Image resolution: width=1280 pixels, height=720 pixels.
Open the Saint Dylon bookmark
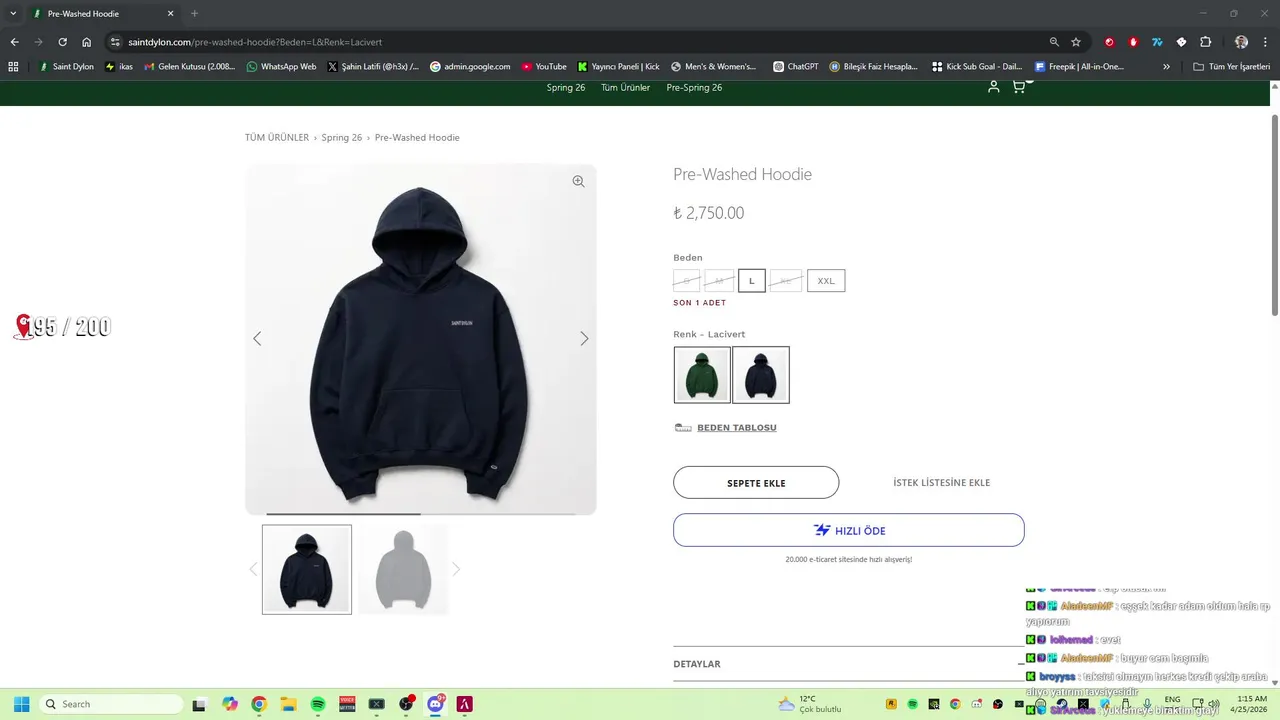66,67
